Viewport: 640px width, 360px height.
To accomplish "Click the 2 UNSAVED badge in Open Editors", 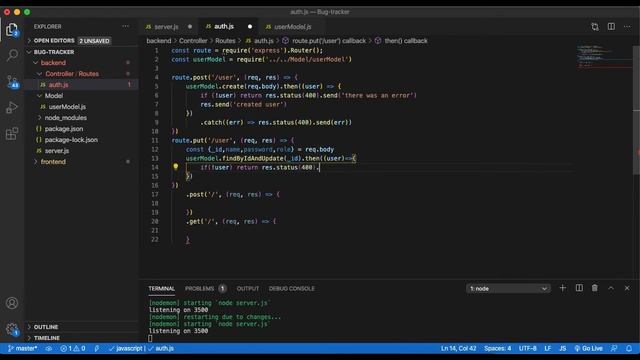I will pyautogui.click(x=94, y=41).
